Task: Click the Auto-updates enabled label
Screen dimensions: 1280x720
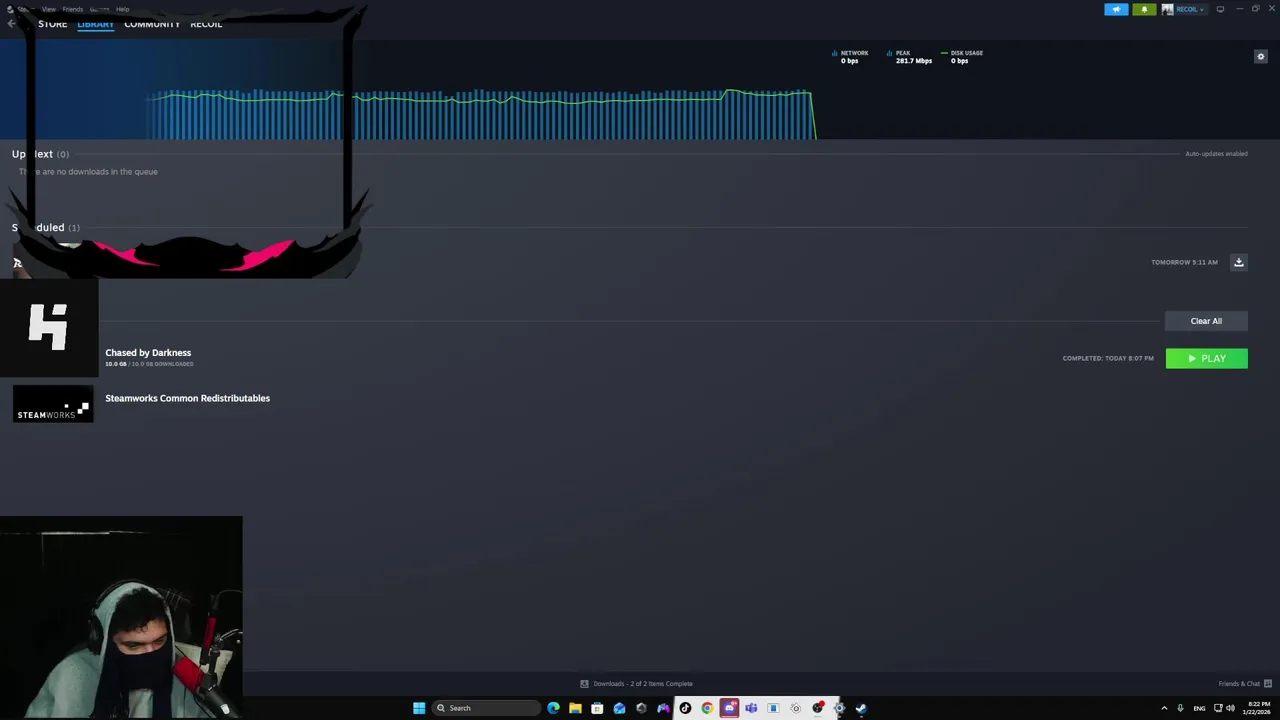Action: pyautogui.click(x=1216, y=154)
